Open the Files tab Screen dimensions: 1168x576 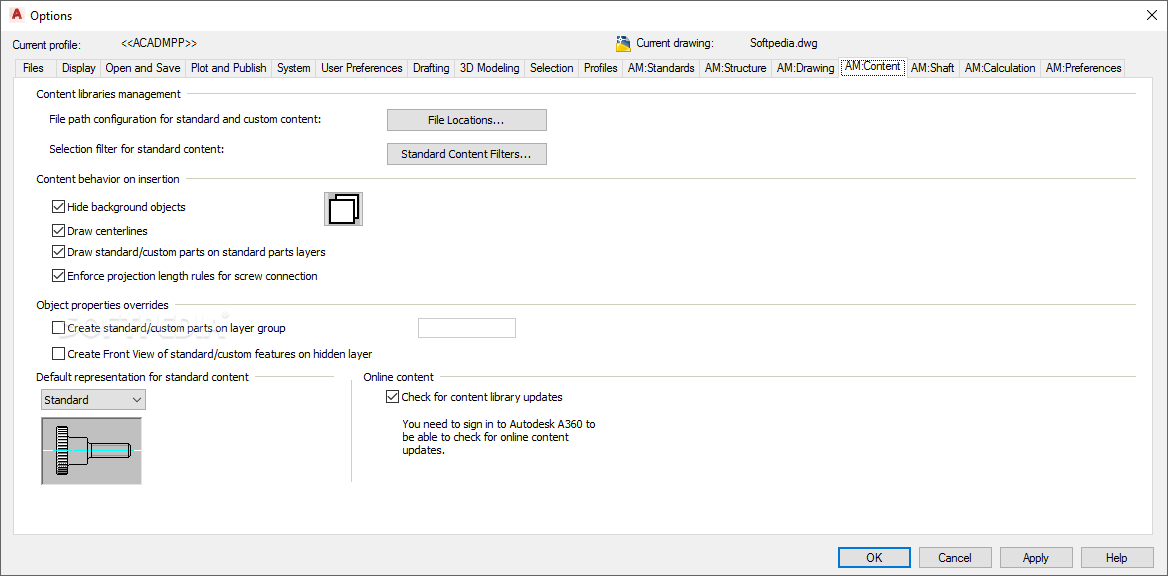[34, 68]
